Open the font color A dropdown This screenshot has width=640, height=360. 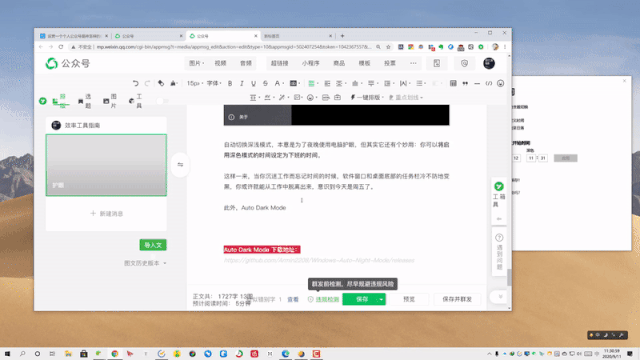[279, 83]
